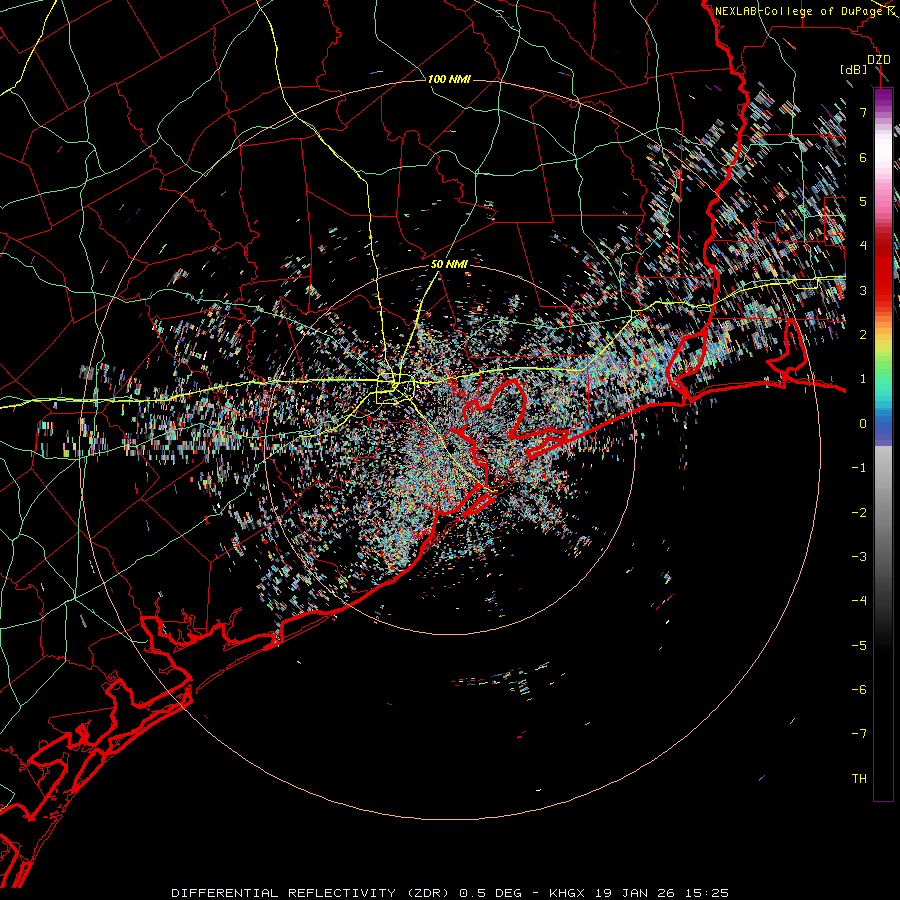Click the -4 value on the color scale
This screenshot has height=900, width=900.
click(x=859, y=601)
